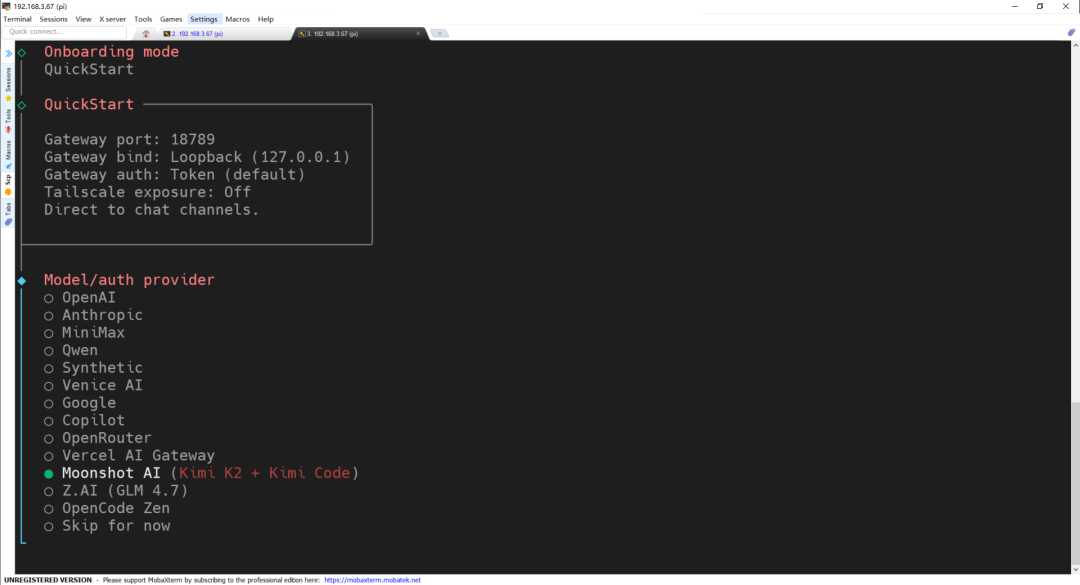
Task: Click the UNREGISTERED VERSION status text
Action: coord(48,580)
